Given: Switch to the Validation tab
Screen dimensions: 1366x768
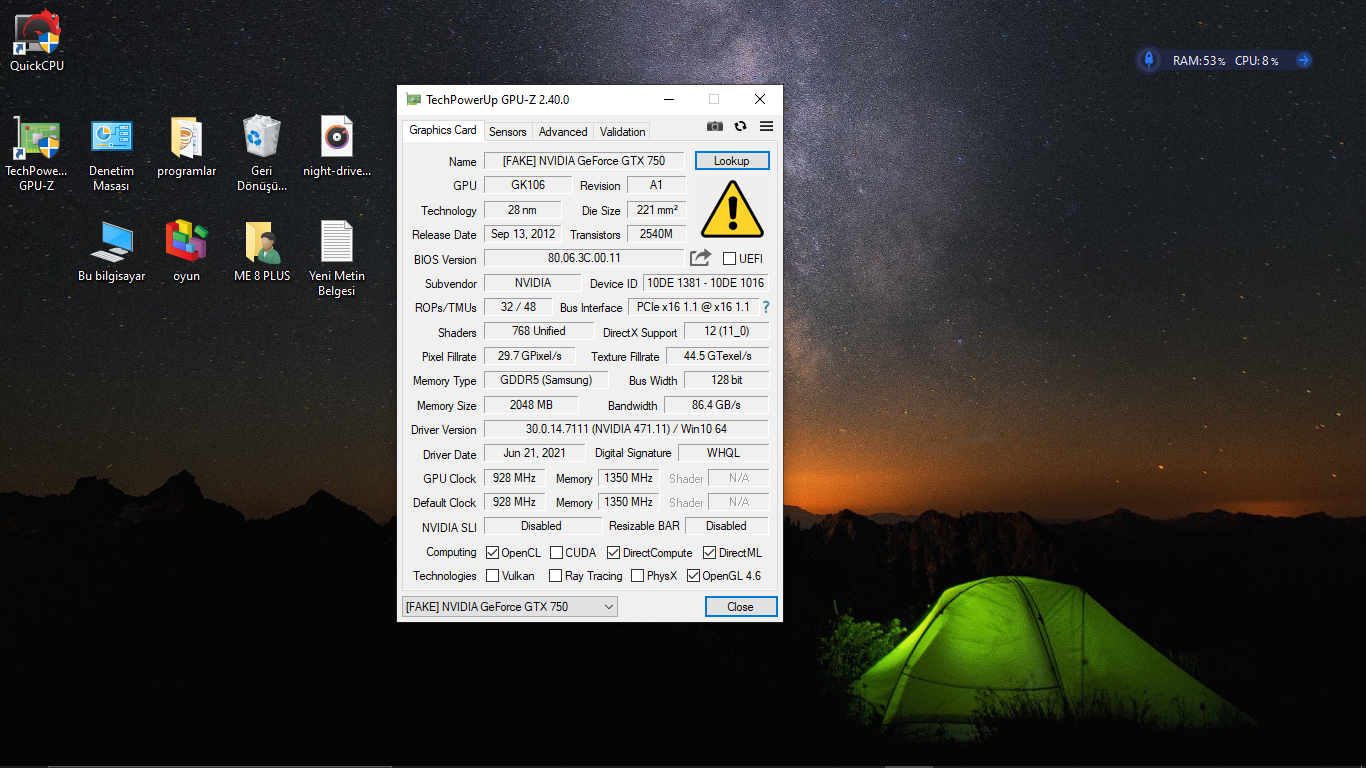Looking at the screenshot, I should [623, 132].
